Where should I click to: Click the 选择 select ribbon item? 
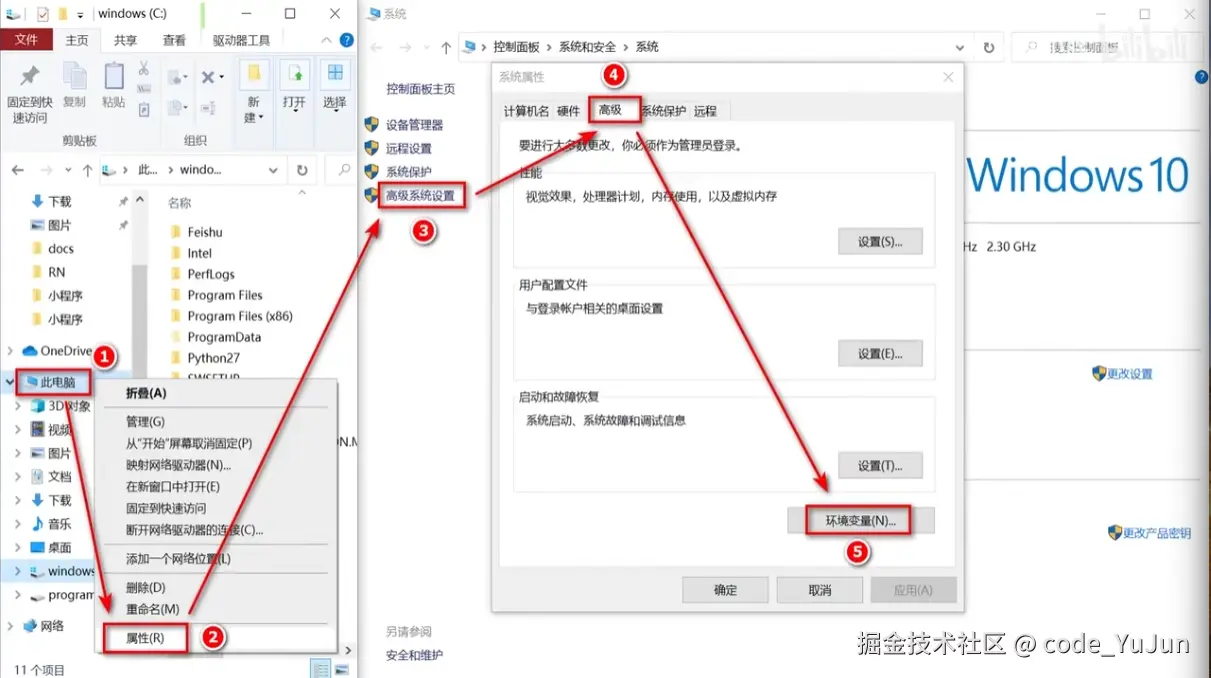[x=335, y=85]
